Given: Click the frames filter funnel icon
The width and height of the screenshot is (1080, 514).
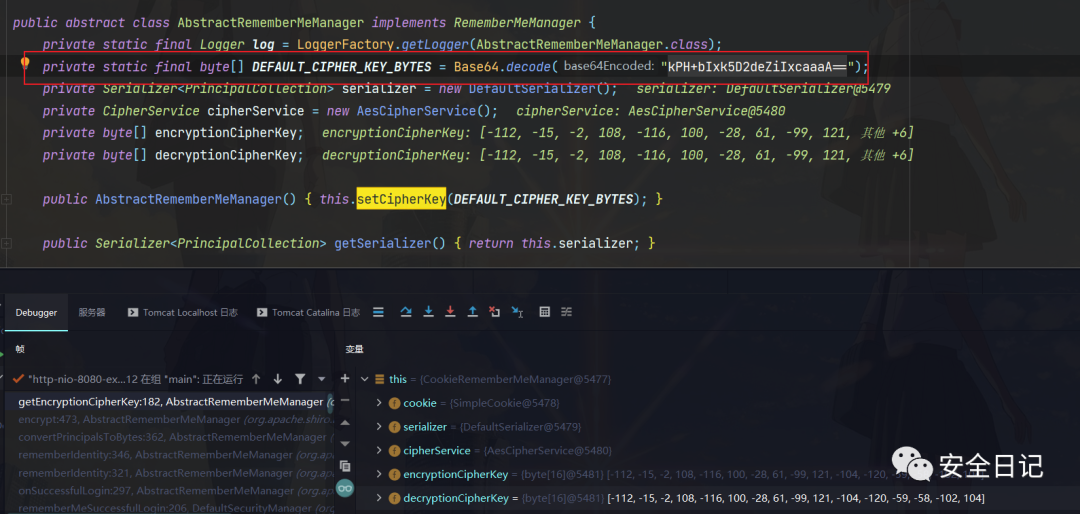Looking at the screenshot, I should 300,379.
